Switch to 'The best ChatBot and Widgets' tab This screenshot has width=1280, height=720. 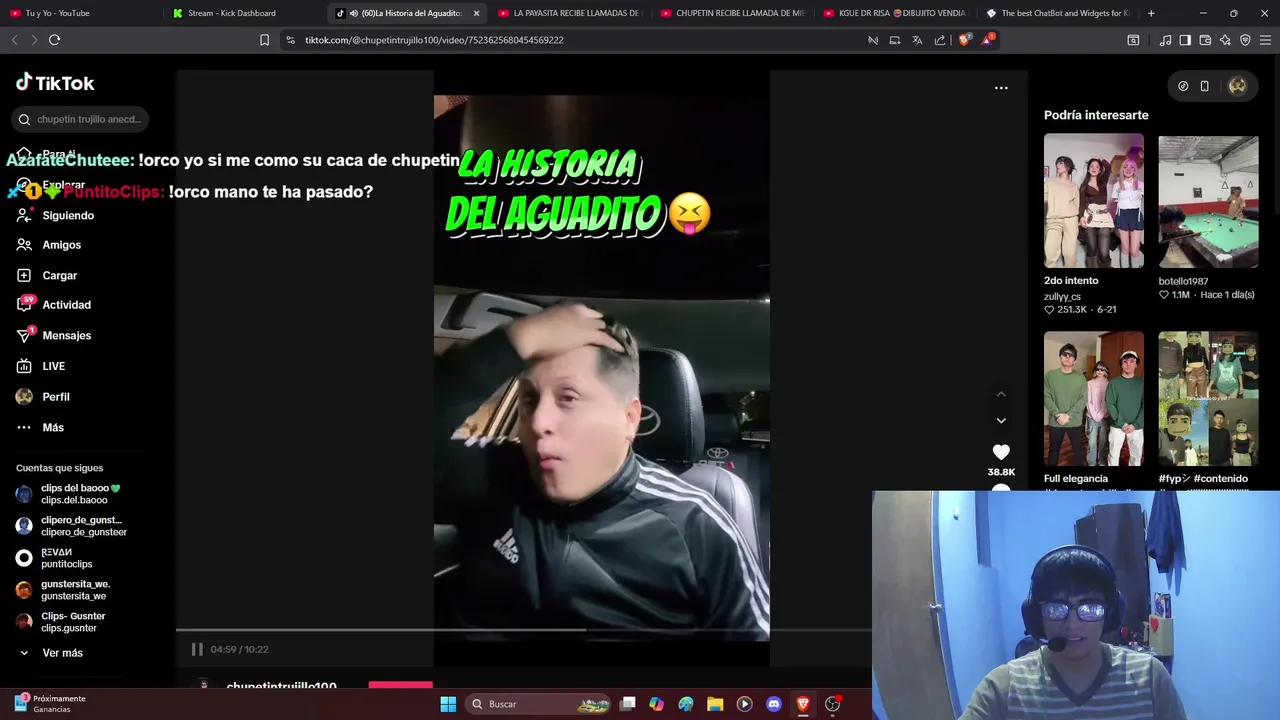tap(1058, 13)
